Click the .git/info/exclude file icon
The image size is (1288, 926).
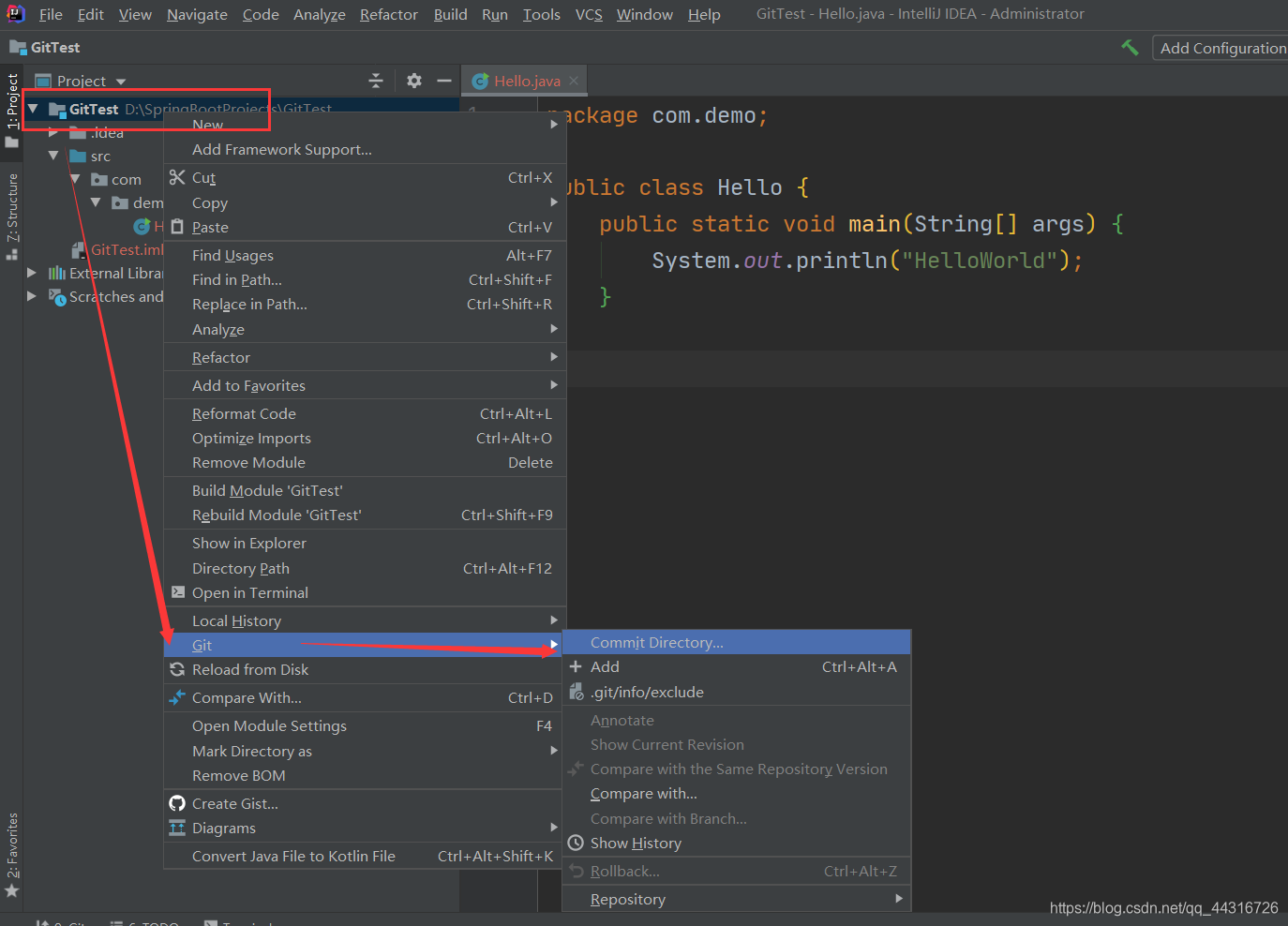pos(576,692)
